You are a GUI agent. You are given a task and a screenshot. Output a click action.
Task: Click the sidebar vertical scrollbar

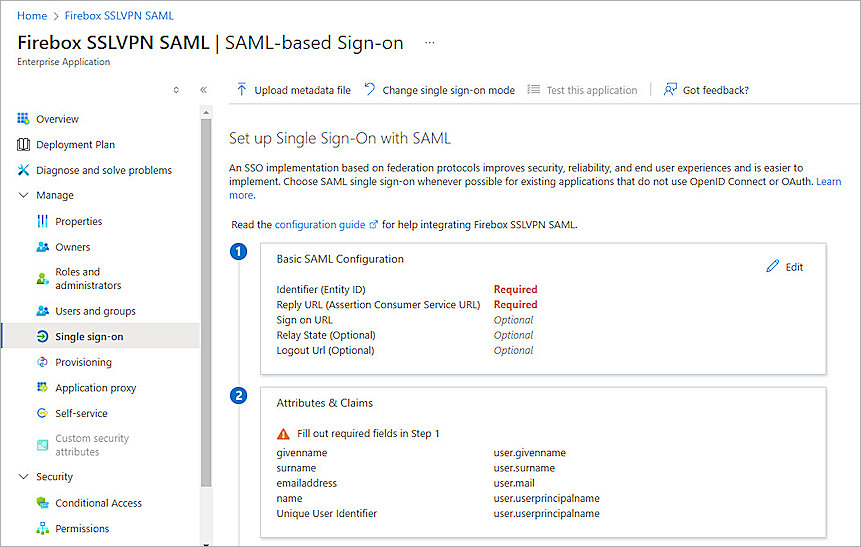pos(206,300)
